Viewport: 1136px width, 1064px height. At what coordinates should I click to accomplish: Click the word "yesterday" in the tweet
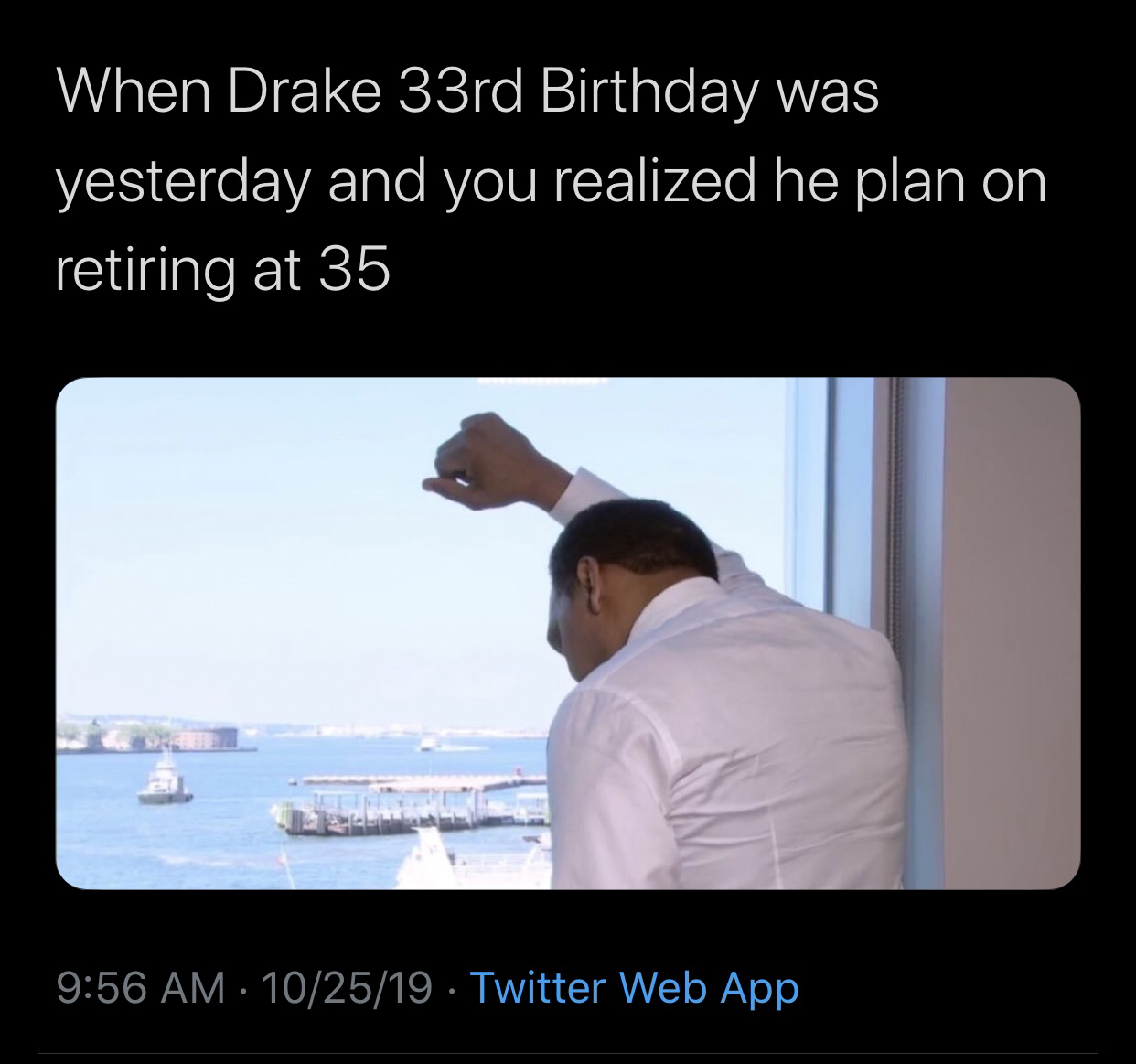178,183
